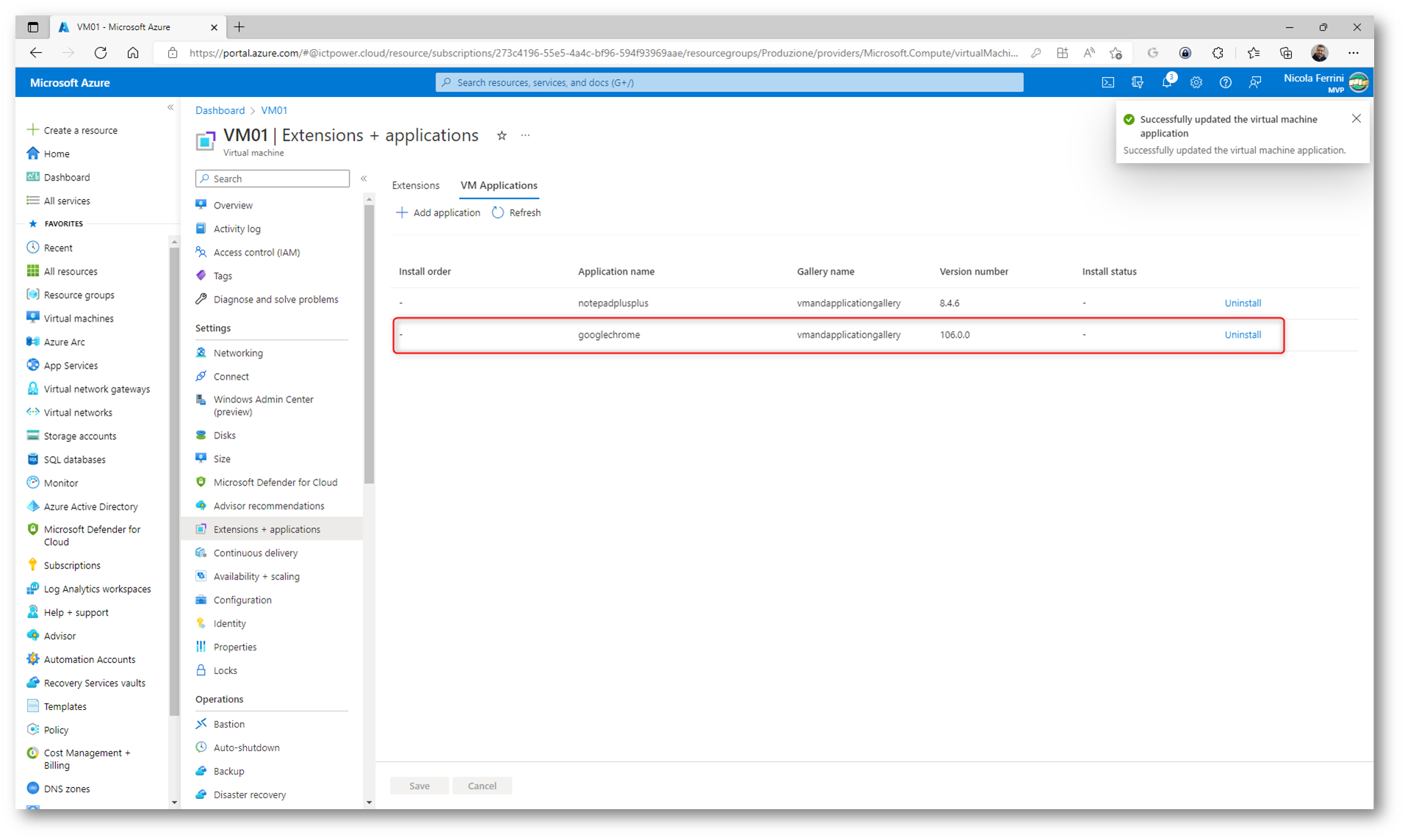Screen dimensions: 1405x840
Task: Collapse the VM01 resource menu
Action: [x=364, y=178]
